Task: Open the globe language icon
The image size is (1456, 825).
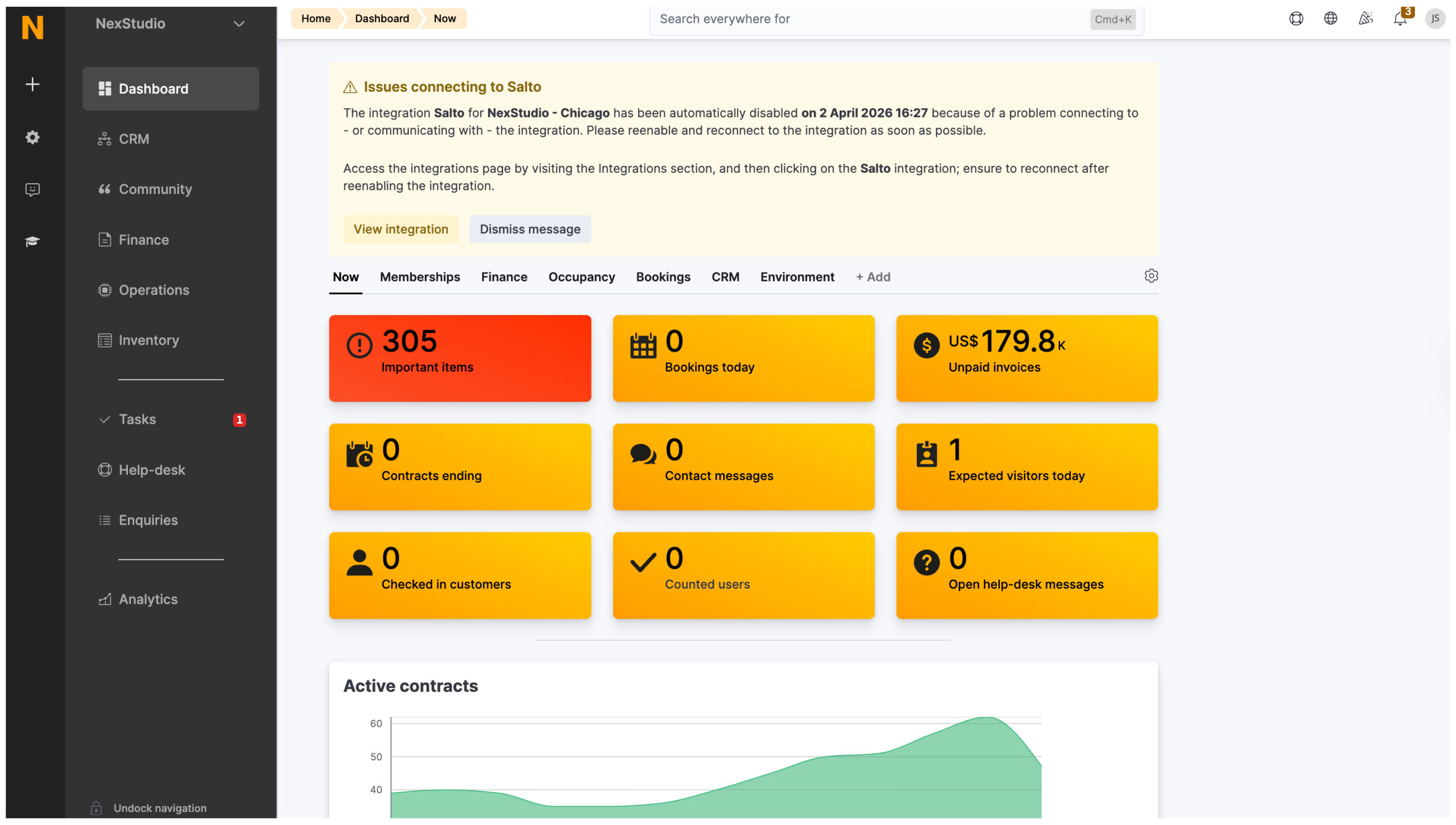Action: [x=1330, y=18]
